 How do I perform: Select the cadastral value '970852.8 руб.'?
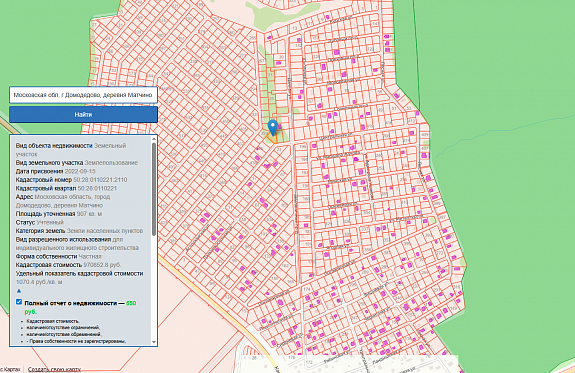[x=102, y=265]
